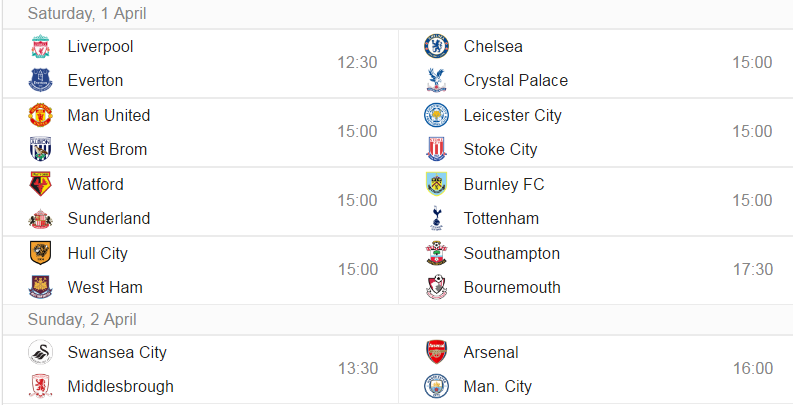Open the Middlesbrough team name link

pos(120,386)
